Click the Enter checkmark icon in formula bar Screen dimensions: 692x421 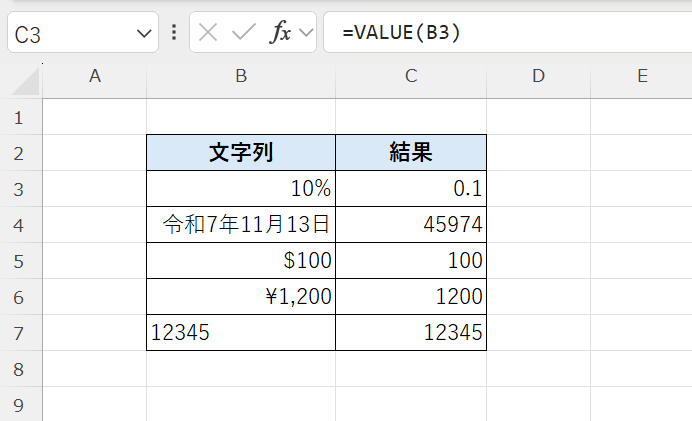(243, 32)
